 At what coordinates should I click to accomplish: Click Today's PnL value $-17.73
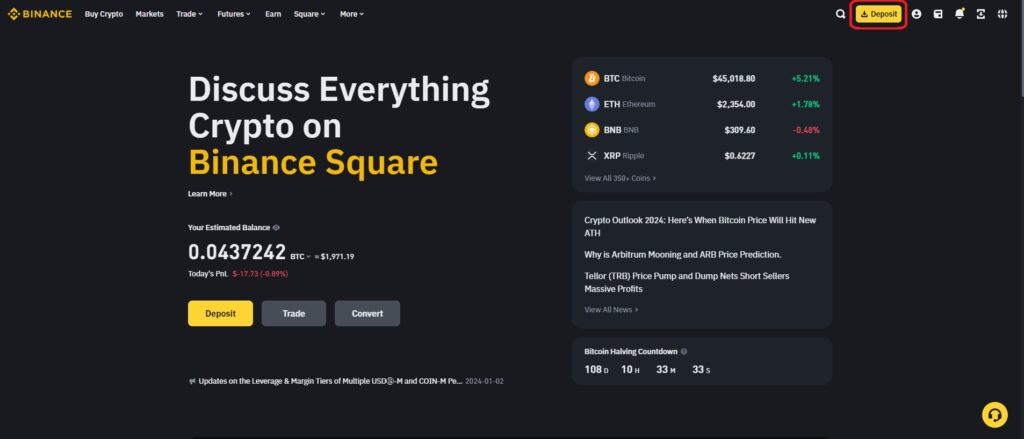260,274
